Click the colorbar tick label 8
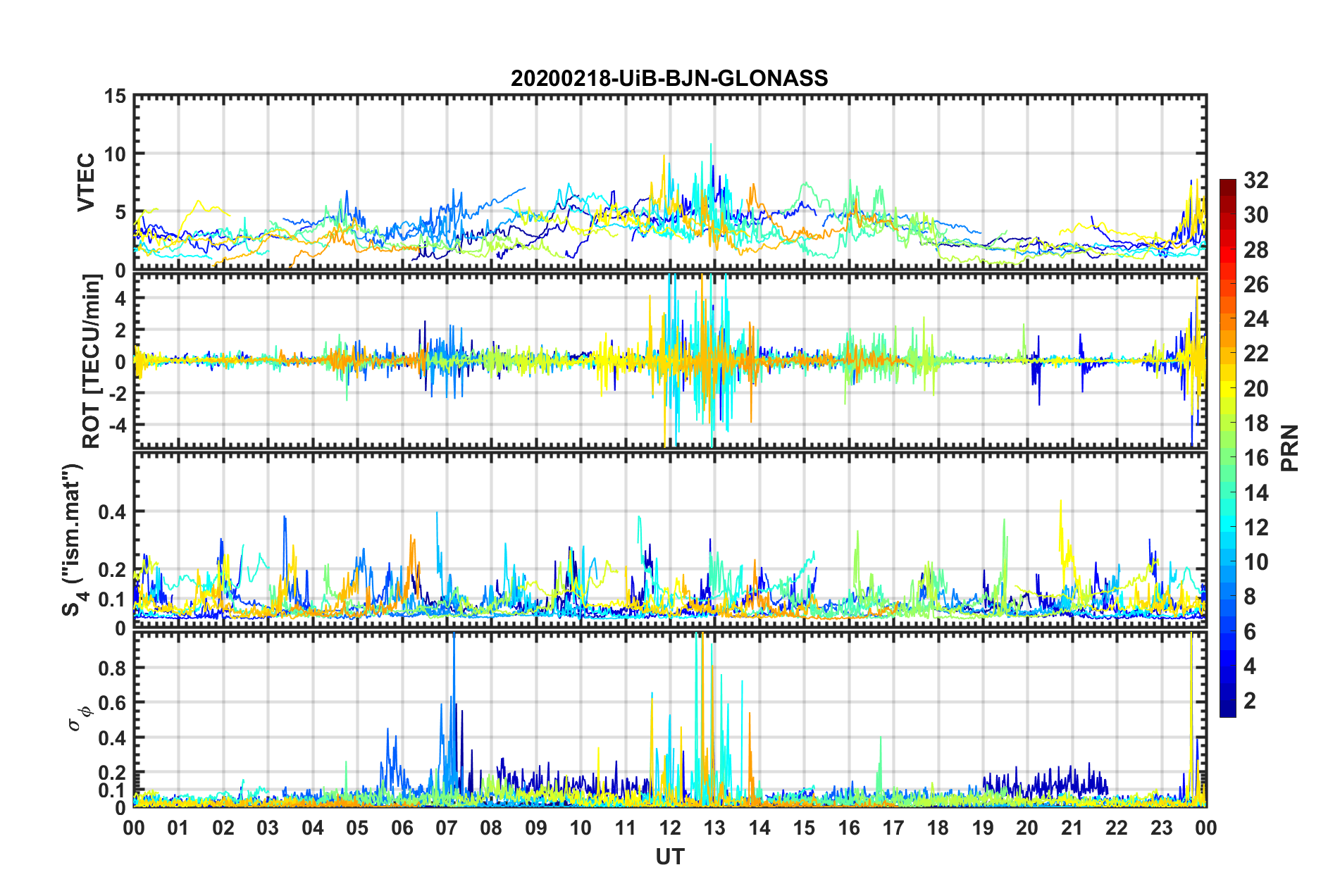This screenshot has width=1340, height=896. (x=1250, y=597)
